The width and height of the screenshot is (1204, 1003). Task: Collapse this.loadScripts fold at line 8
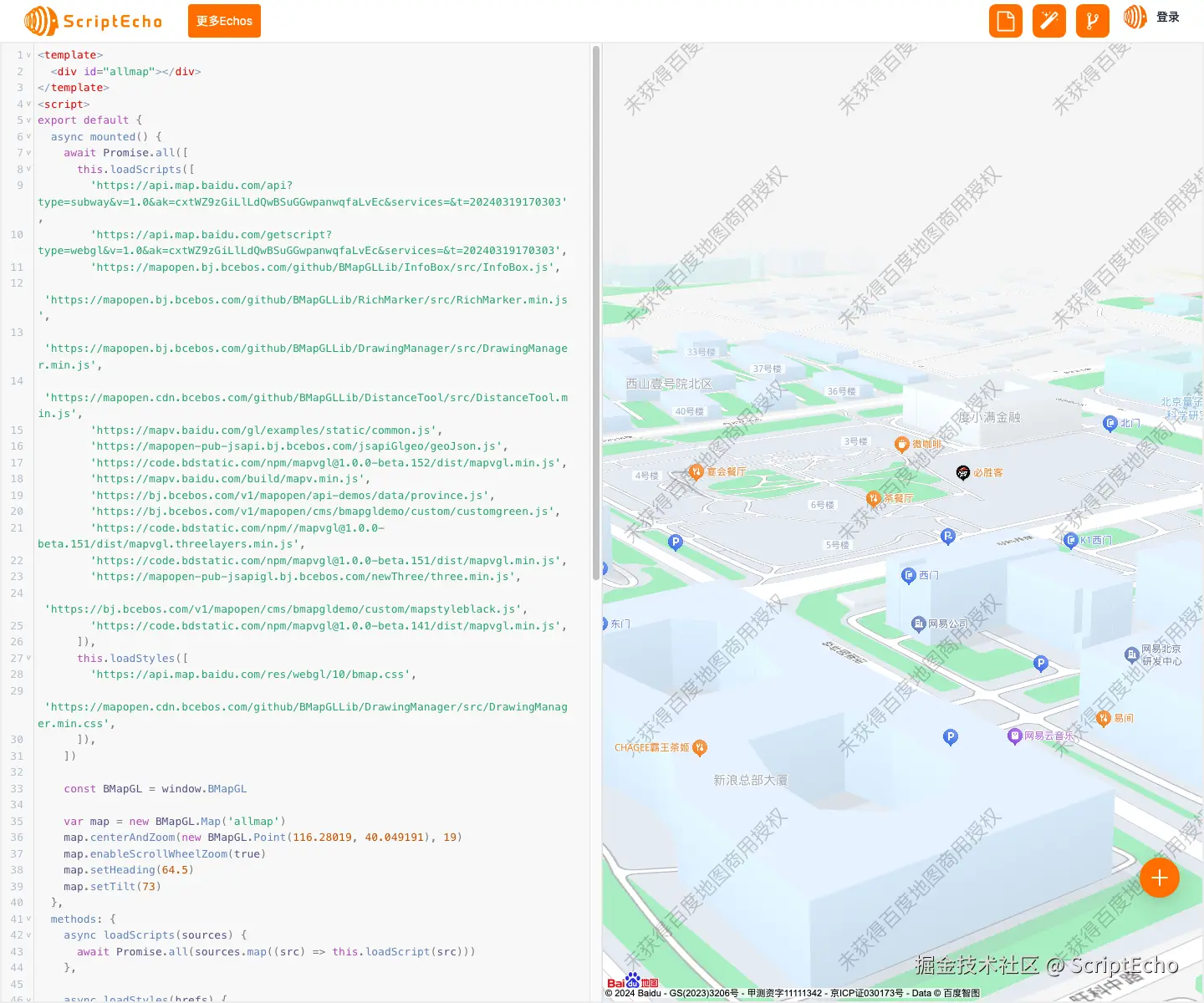pyautogui.click(x=28, y=170)
